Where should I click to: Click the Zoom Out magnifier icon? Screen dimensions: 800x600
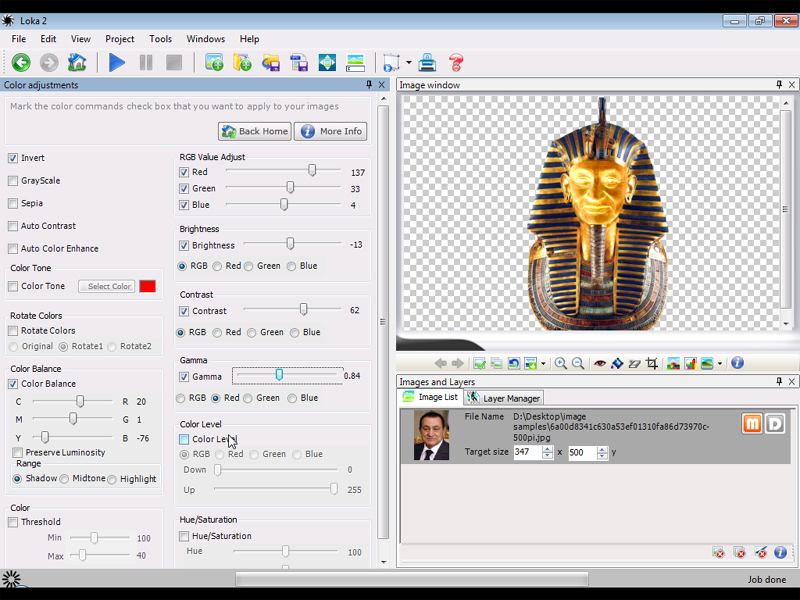point(578,363)
